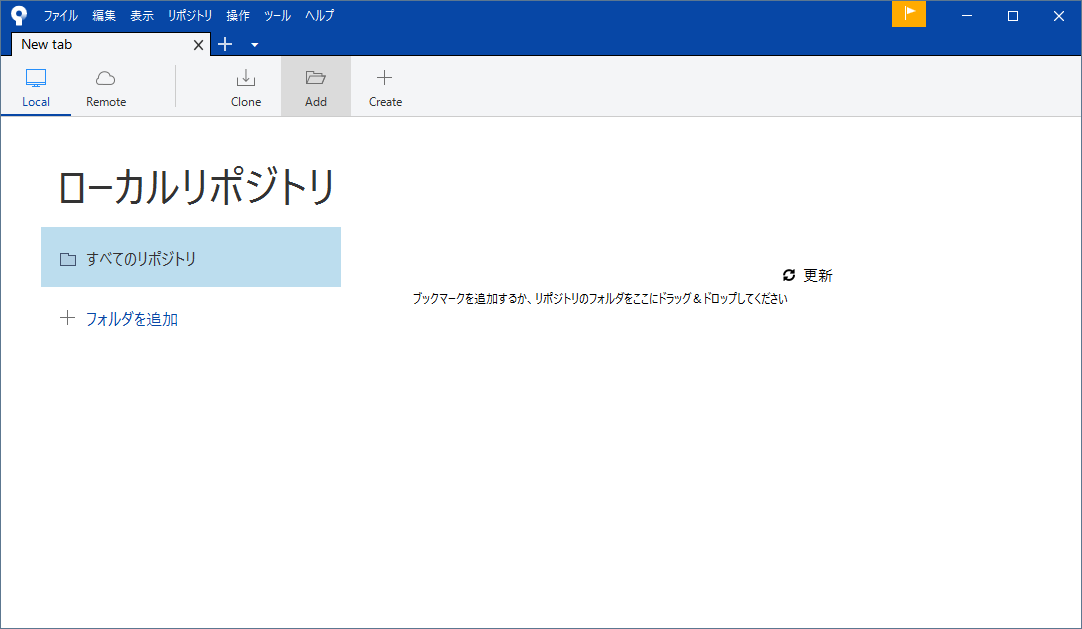Close the New tab
Image resolution: width=1082 pixels, height=629 pixels.
pos(197,44)
